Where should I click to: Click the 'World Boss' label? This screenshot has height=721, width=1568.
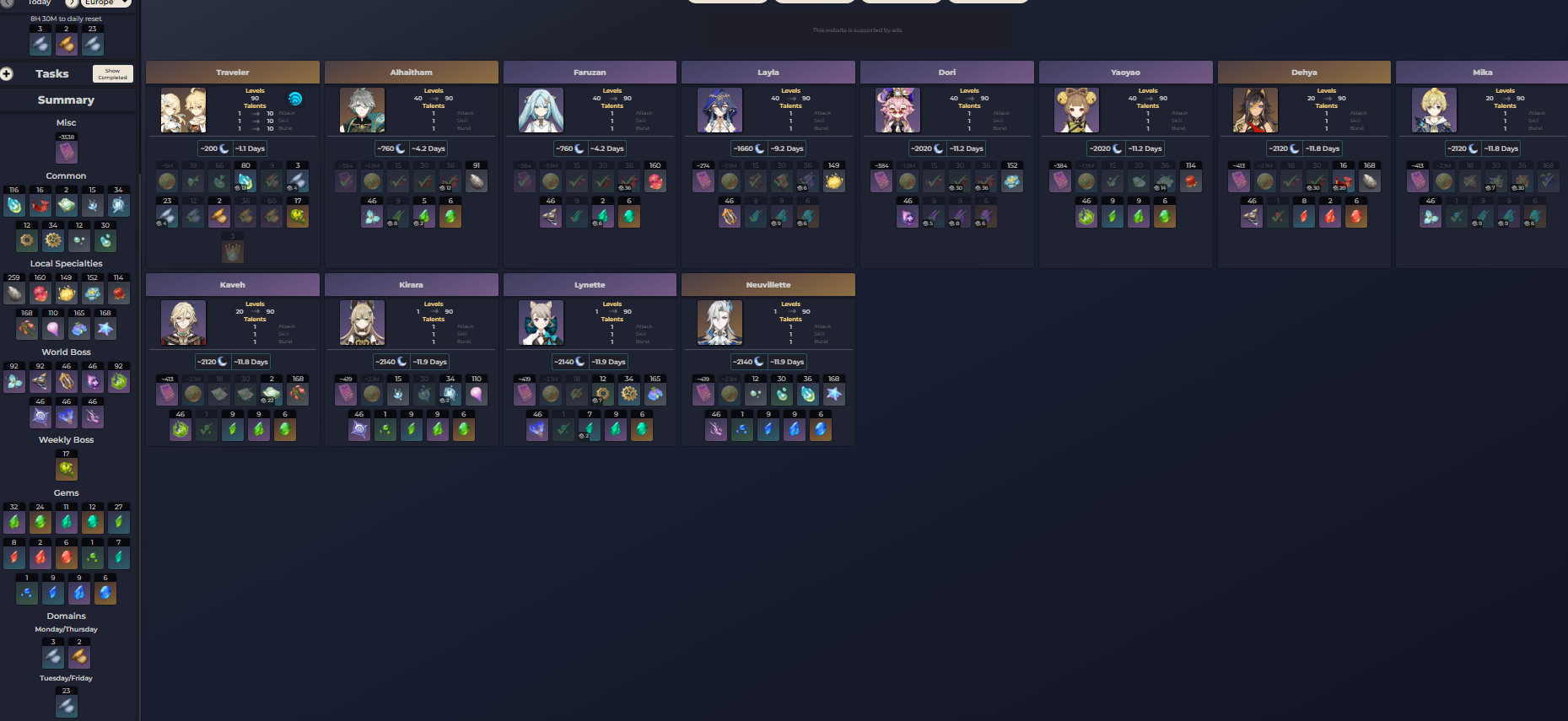click(67, 352)
